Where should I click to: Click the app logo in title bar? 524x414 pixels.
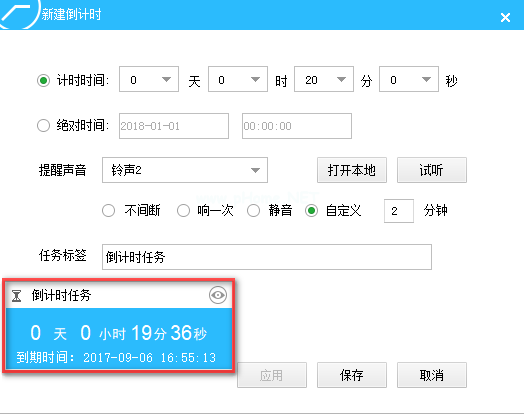[19, 14]
